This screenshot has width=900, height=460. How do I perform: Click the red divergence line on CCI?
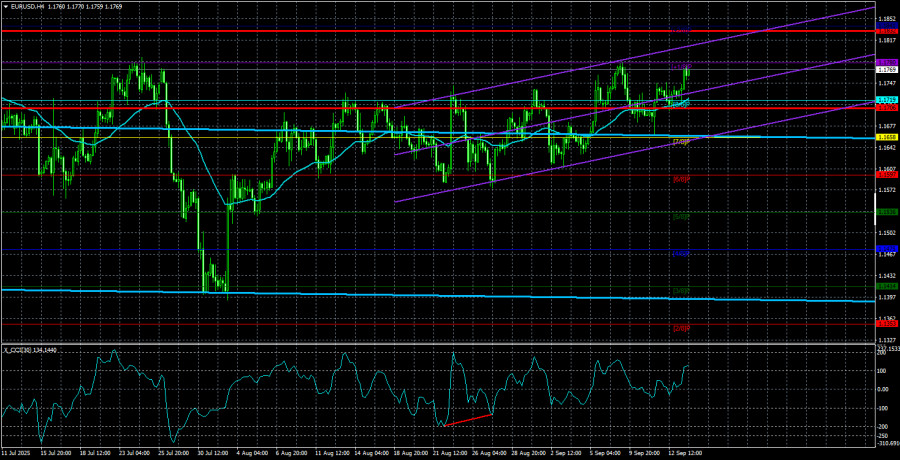pyautogui.click(x=468, y=419)
